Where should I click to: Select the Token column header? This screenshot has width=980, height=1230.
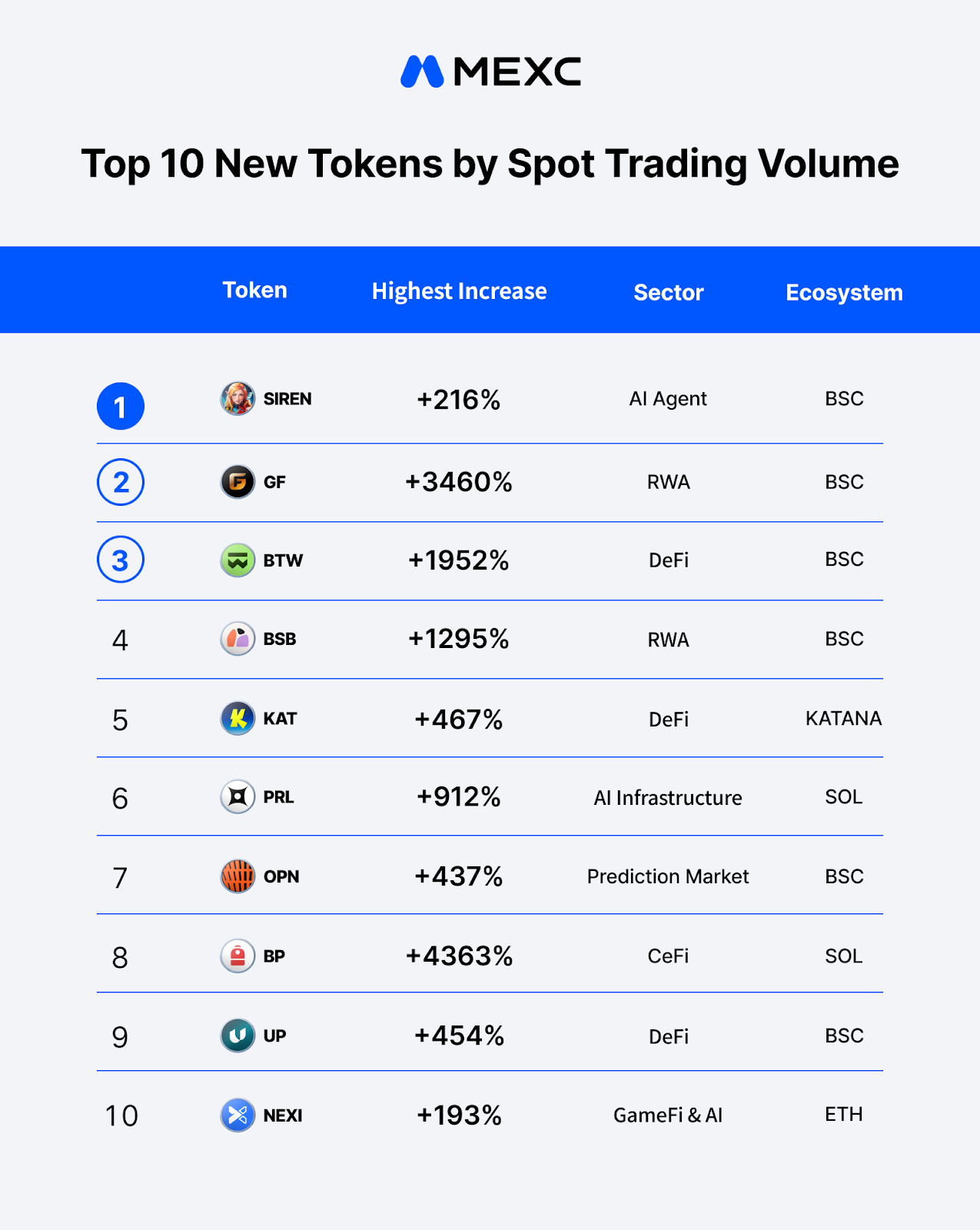tap(254, 291)
